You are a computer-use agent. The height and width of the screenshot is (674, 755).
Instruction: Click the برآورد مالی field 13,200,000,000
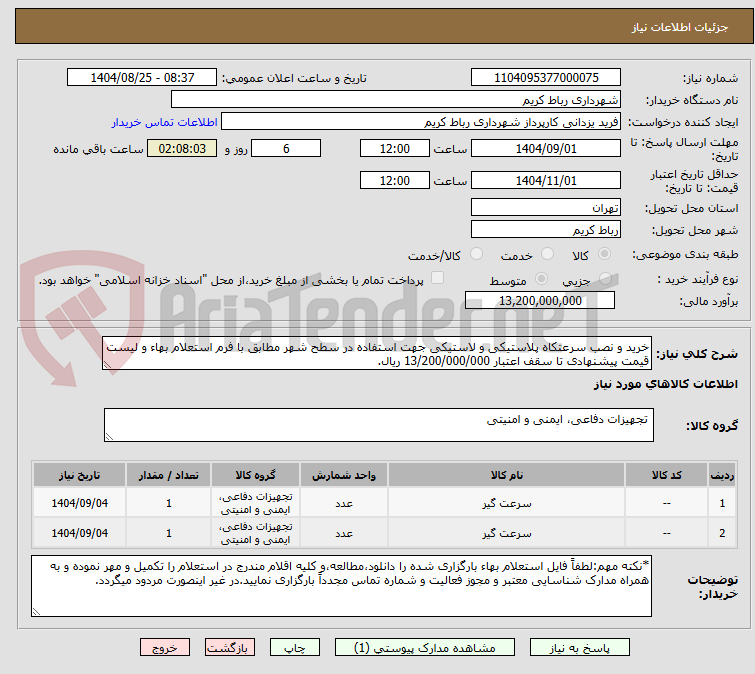pos(540,300)
